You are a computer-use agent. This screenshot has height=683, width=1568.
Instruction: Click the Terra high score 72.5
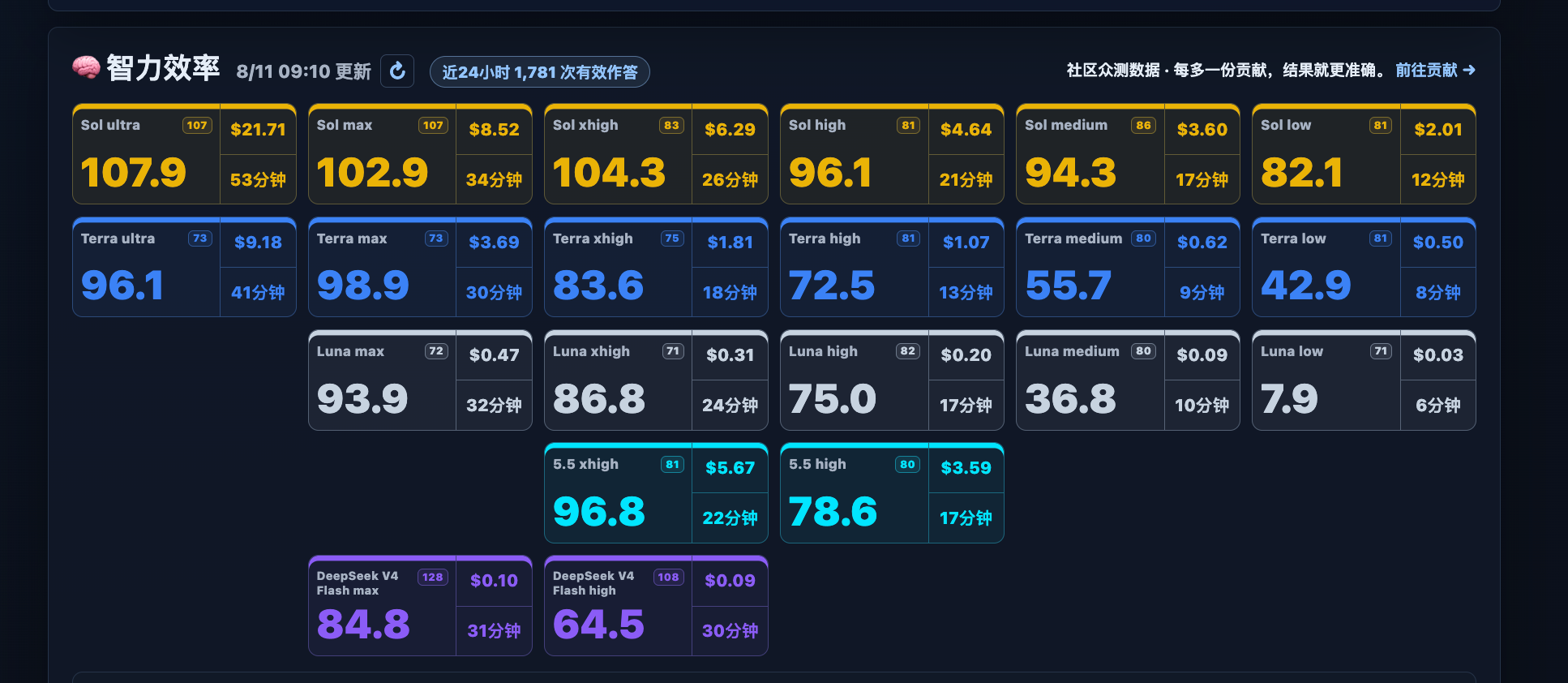832,286
